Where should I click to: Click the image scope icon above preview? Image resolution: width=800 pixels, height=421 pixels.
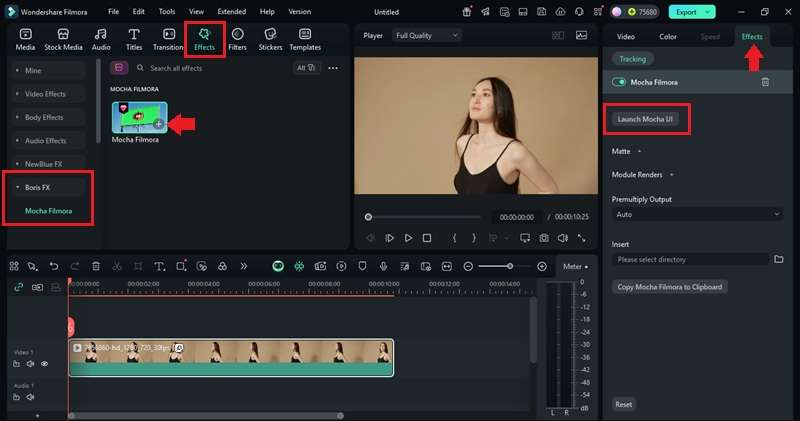point(581,35)
